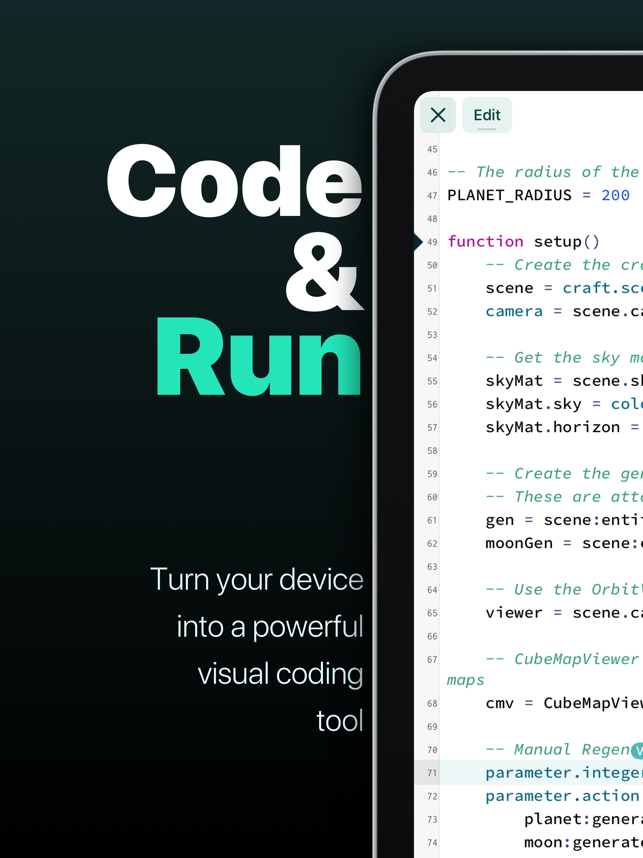Close the code editor with the X icon
The image size is (643, 858).
pyautogui.click(x=438, y=115)
